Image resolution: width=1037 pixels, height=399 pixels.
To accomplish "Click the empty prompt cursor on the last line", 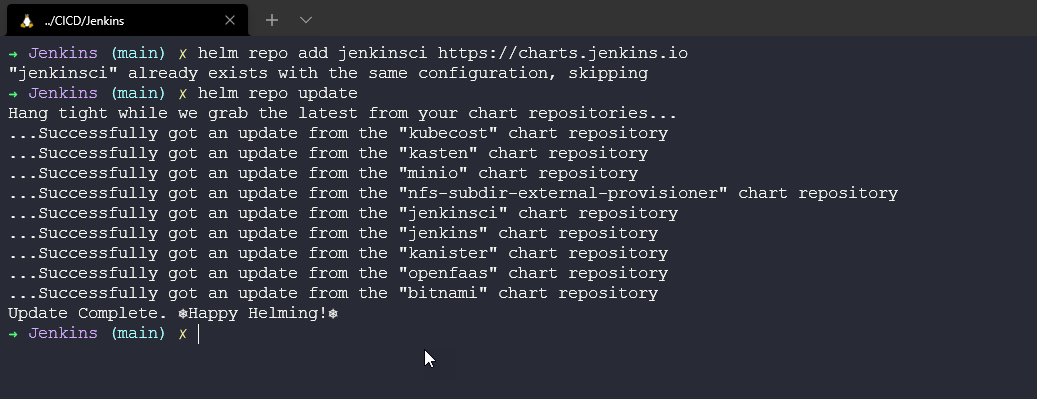I will 198,333.
